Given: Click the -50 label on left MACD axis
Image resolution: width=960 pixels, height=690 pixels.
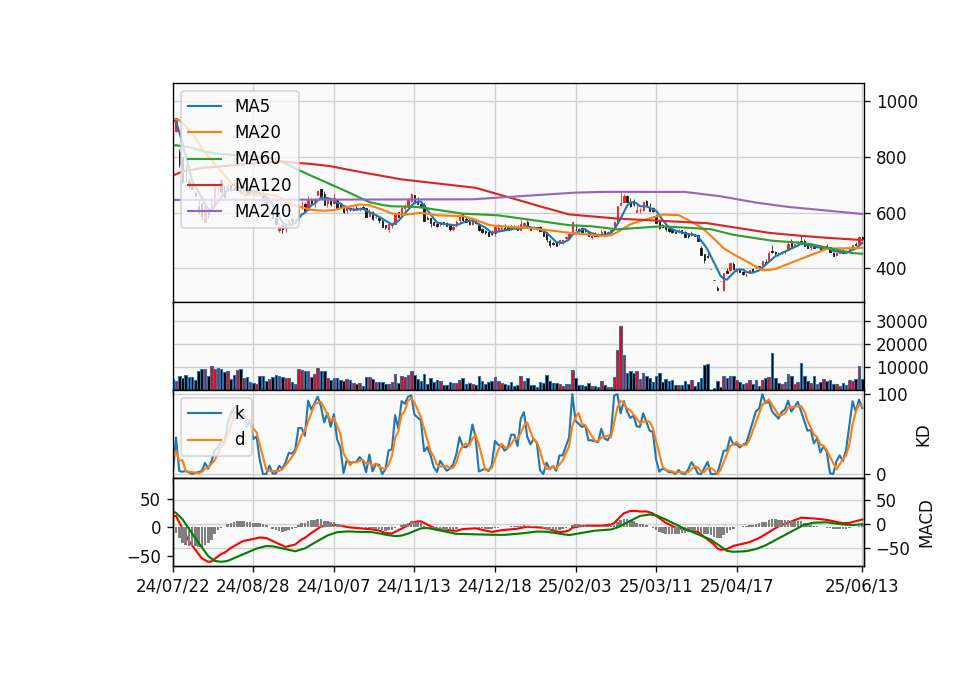Looking at the screenshot, I should tap(144, 557).
